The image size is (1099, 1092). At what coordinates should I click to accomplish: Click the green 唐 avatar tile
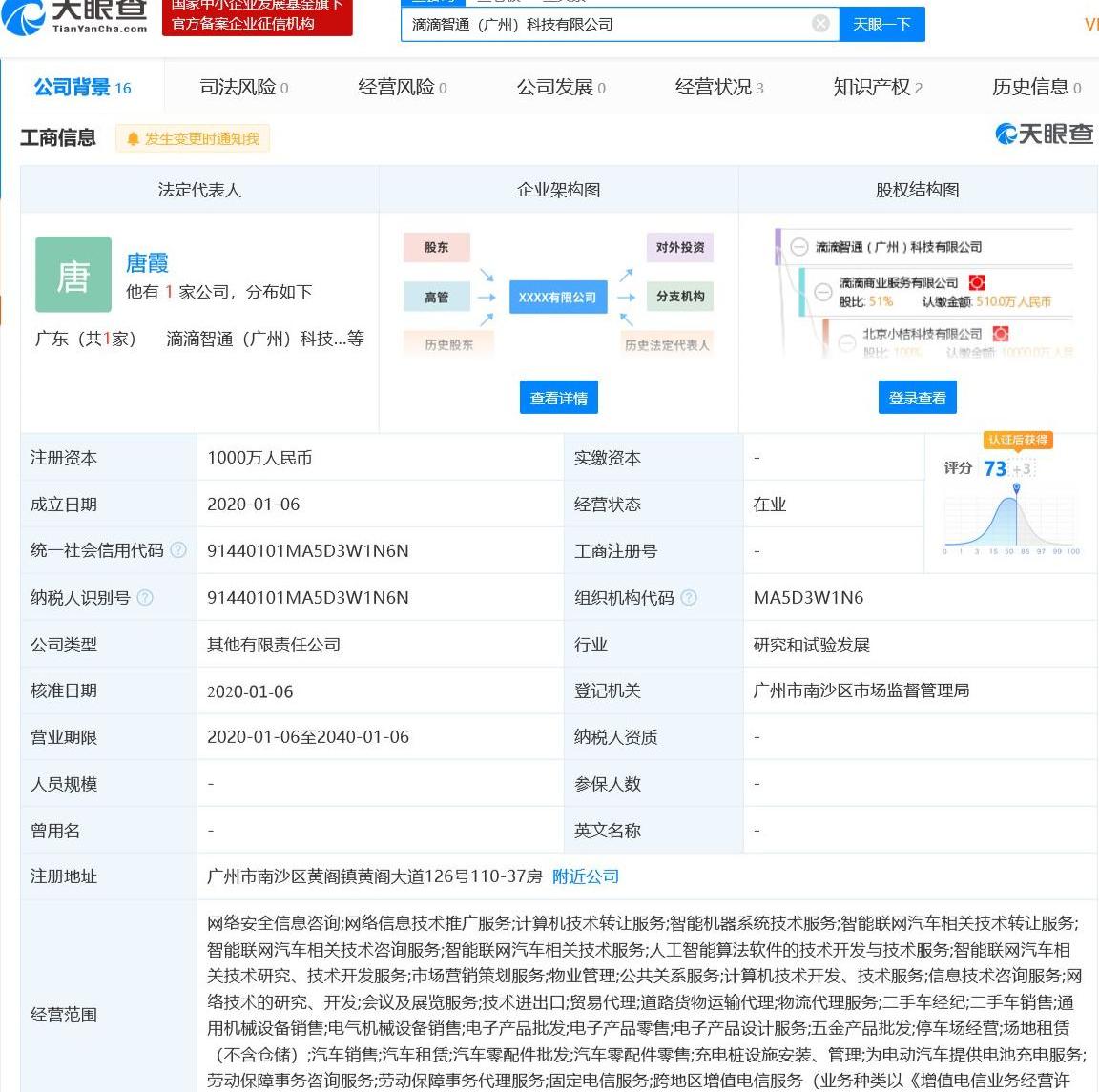73,274
